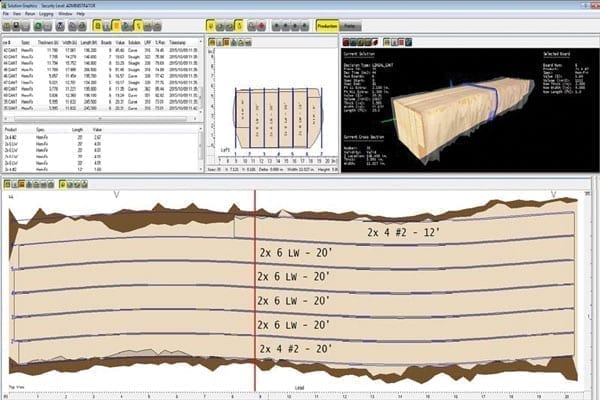
Task: Click last green arrow icon before Production button
Action: (x=305, y=26)
